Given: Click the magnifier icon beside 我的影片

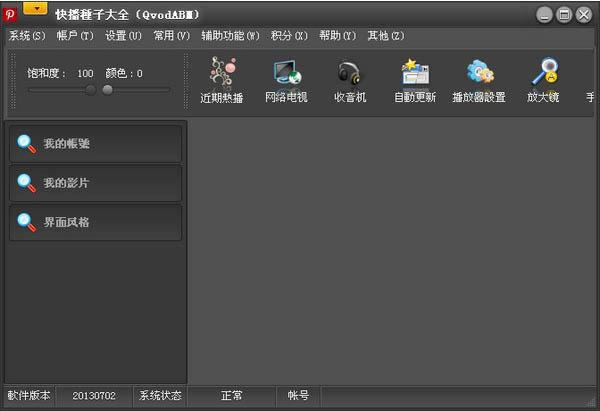Looking at the screenshot, I should (26, 183).
